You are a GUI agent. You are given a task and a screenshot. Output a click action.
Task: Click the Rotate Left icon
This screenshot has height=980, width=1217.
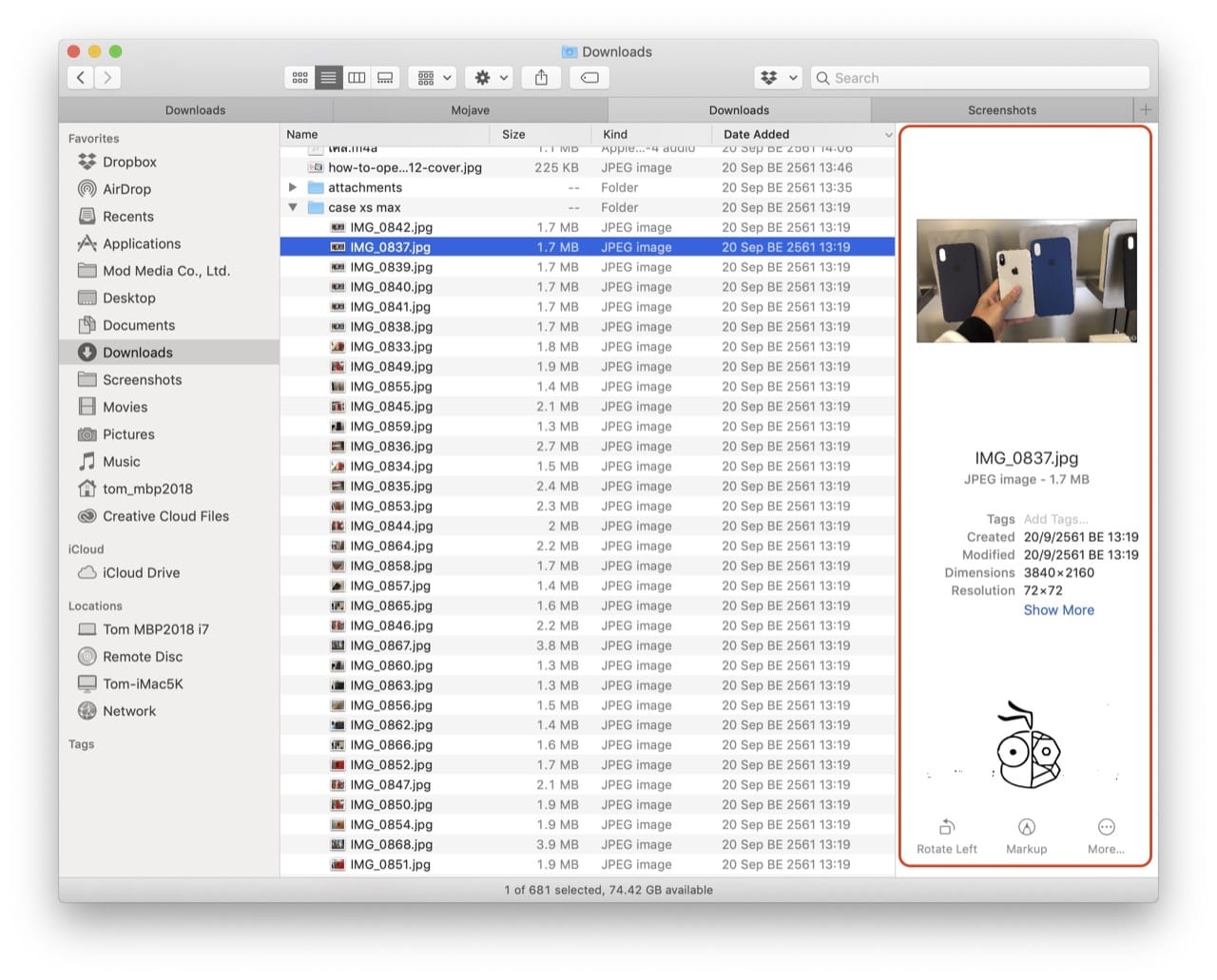click(x=946, y=828)
